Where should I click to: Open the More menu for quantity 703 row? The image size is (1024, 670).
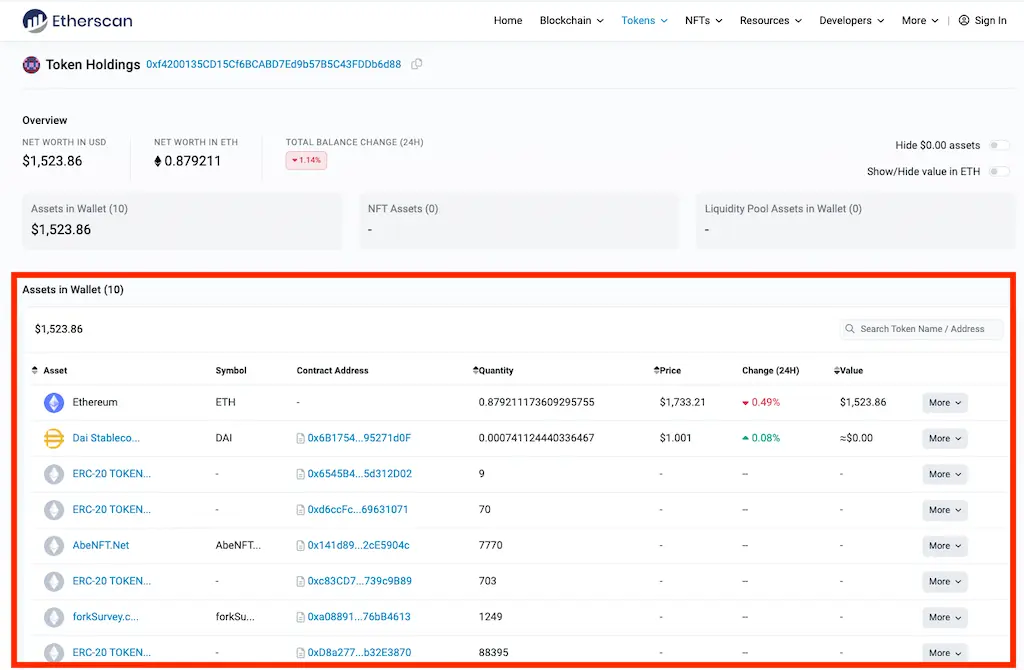[x=945, y=581]
